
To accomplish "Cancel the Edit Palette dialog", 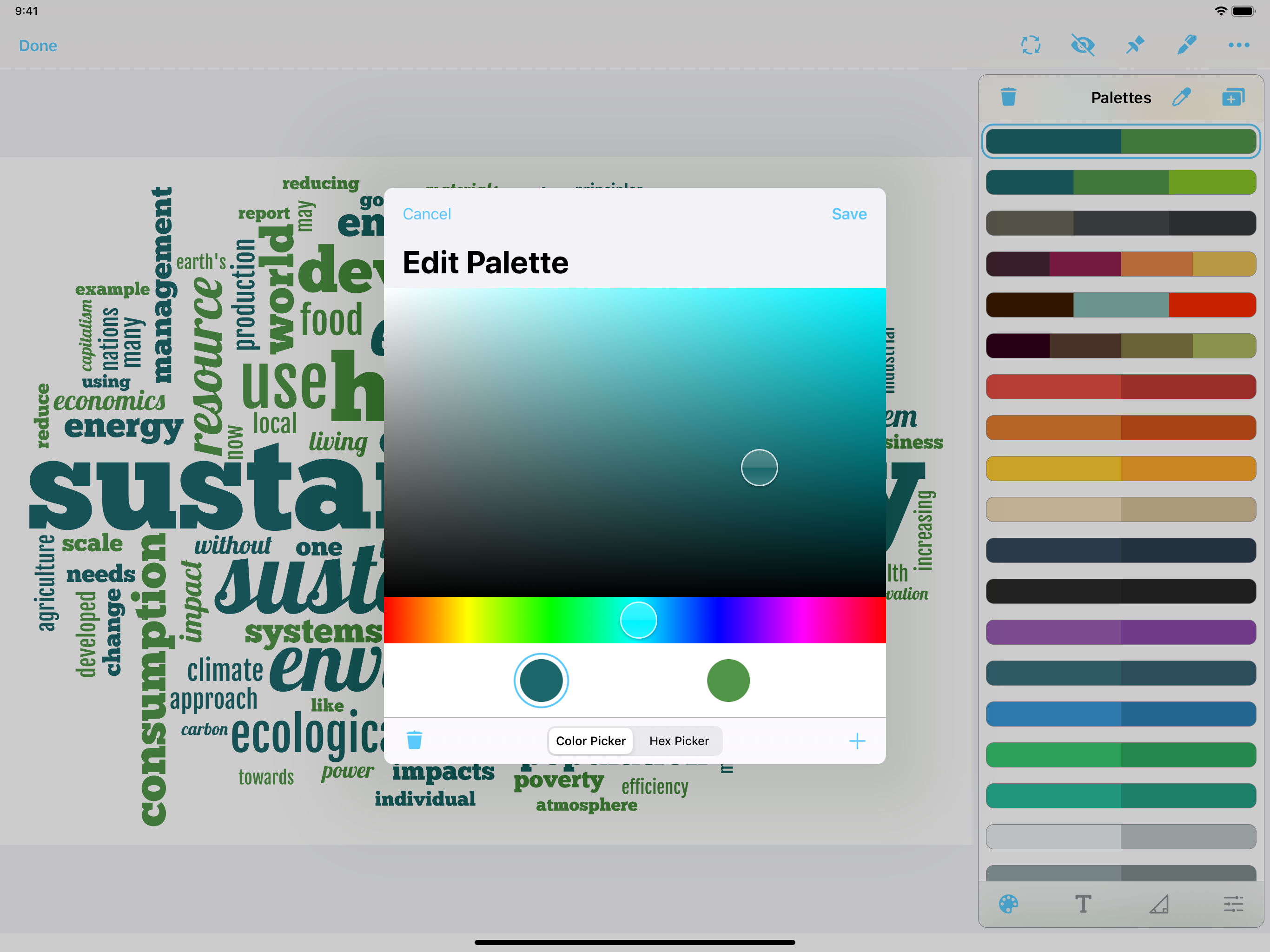I will click(x=427, y=214).
